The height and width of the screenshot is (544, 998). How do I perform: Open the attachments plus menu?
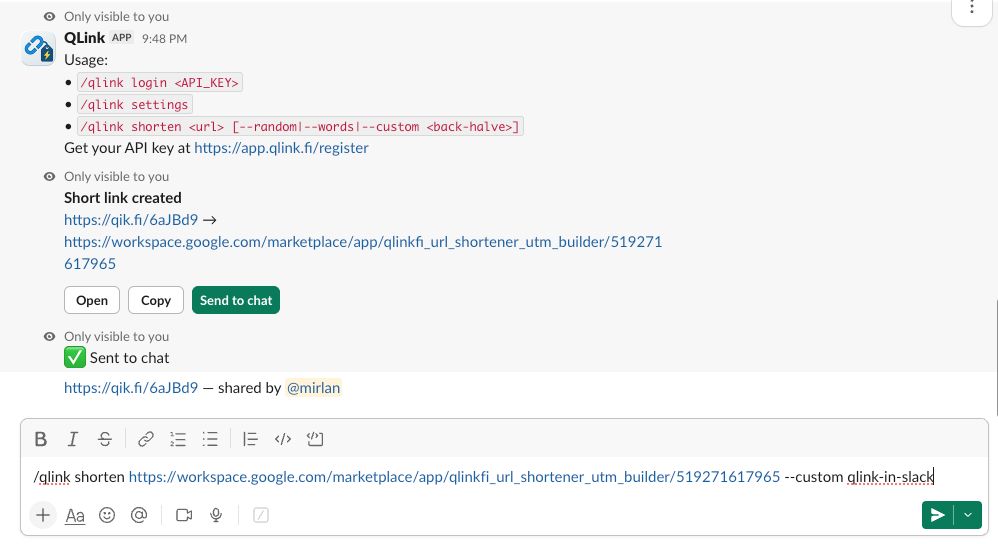pos(43,515)
